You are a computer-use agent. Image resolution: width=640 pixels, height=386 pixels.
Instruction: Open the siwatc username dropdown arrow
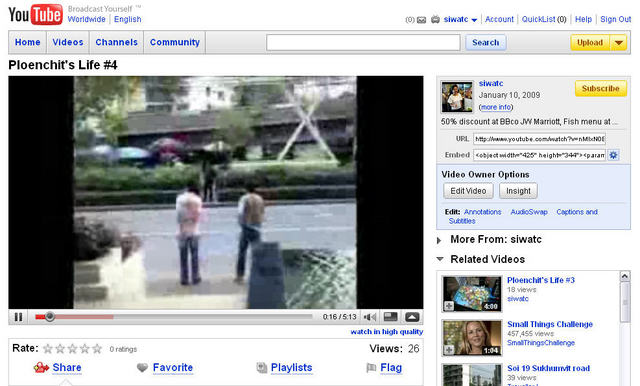pos(474,20)
